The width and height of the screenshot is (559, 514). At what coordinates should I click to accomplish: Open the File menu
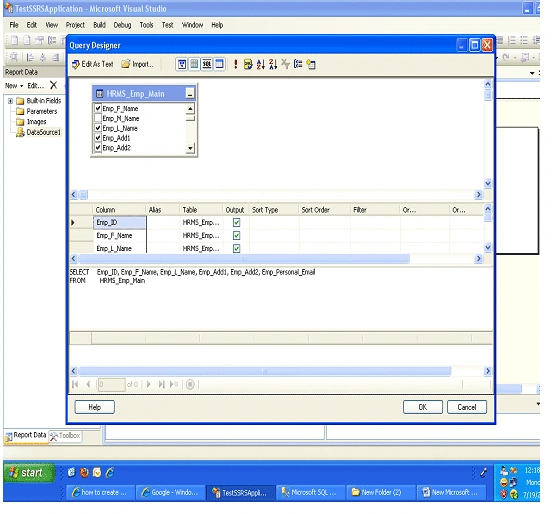pos(14,25)
